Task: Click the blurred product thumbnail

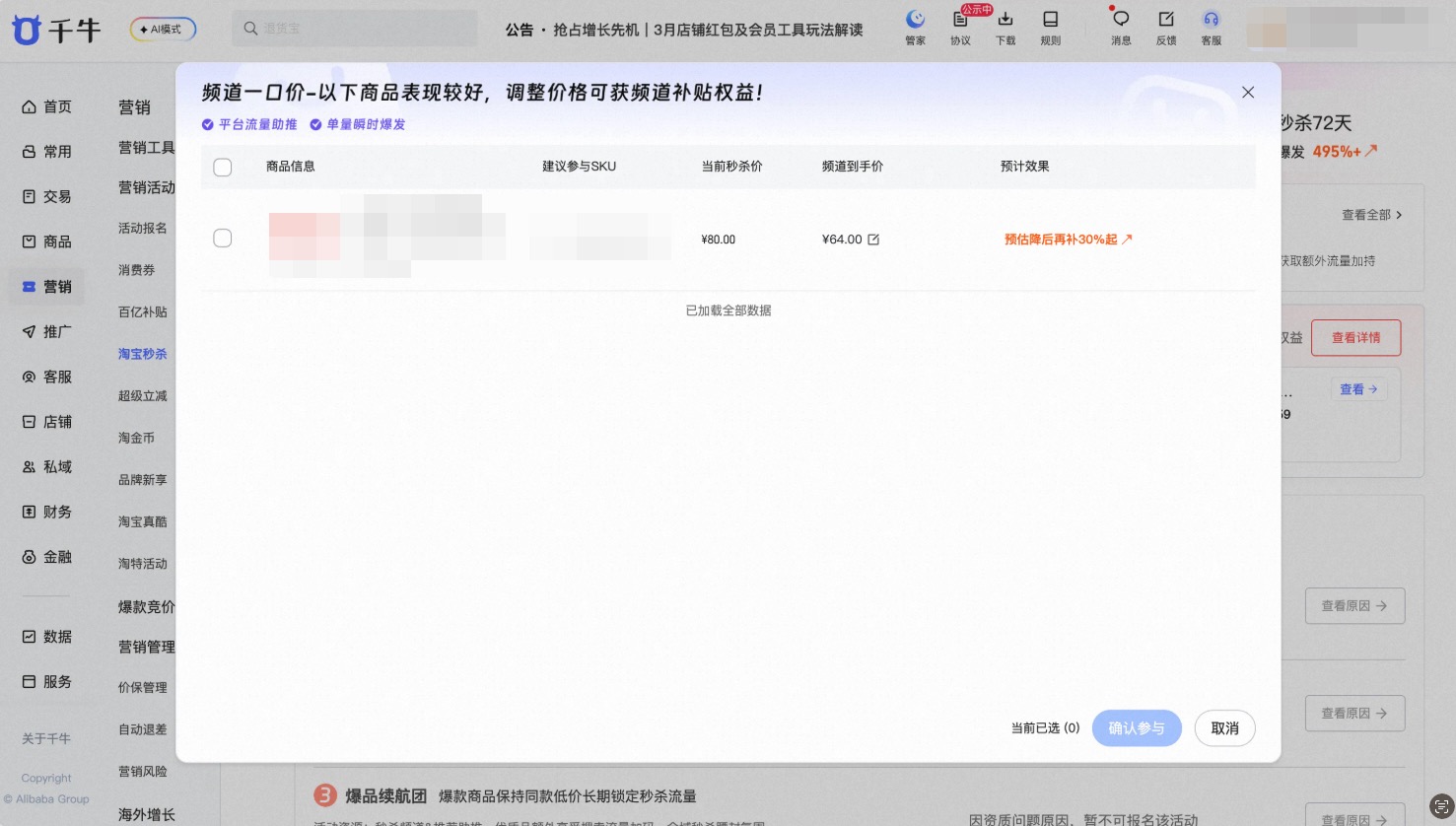Action: tap(305, 237)
